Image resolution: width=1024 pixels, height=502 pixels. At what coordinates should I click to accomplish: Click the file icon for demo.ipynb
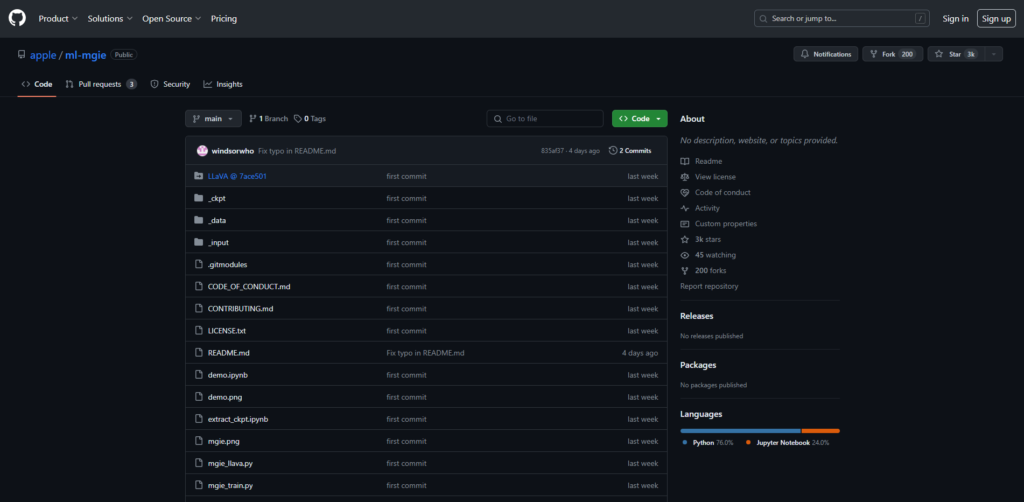click(x=199, y=375)
